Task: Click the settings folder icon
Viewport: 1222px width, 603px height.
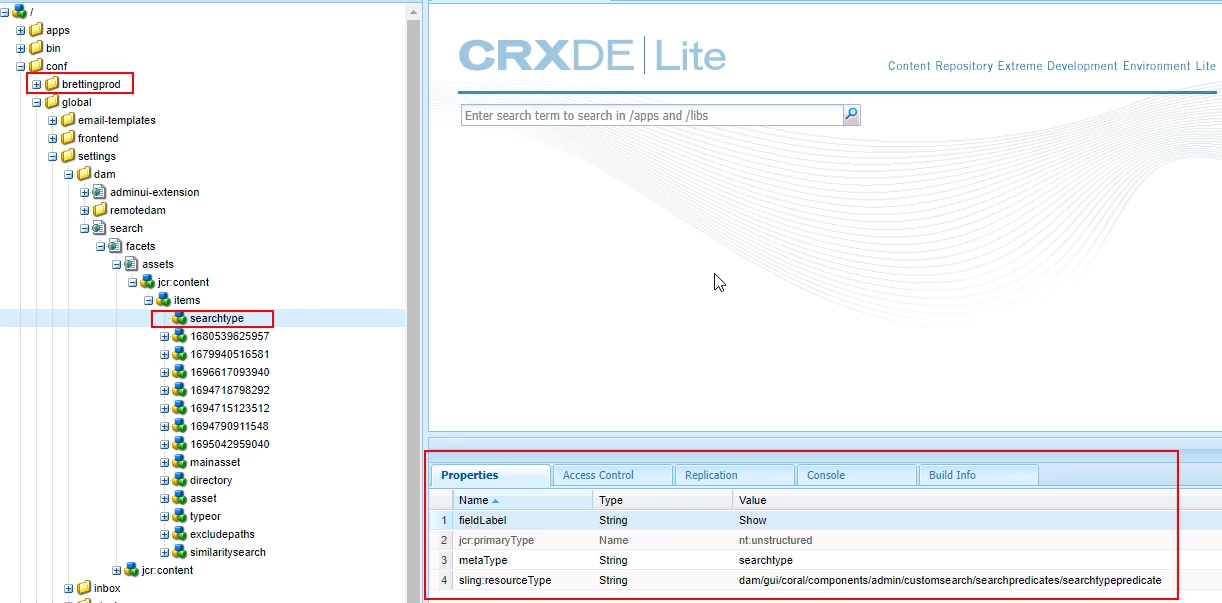Action: [68, 156]
